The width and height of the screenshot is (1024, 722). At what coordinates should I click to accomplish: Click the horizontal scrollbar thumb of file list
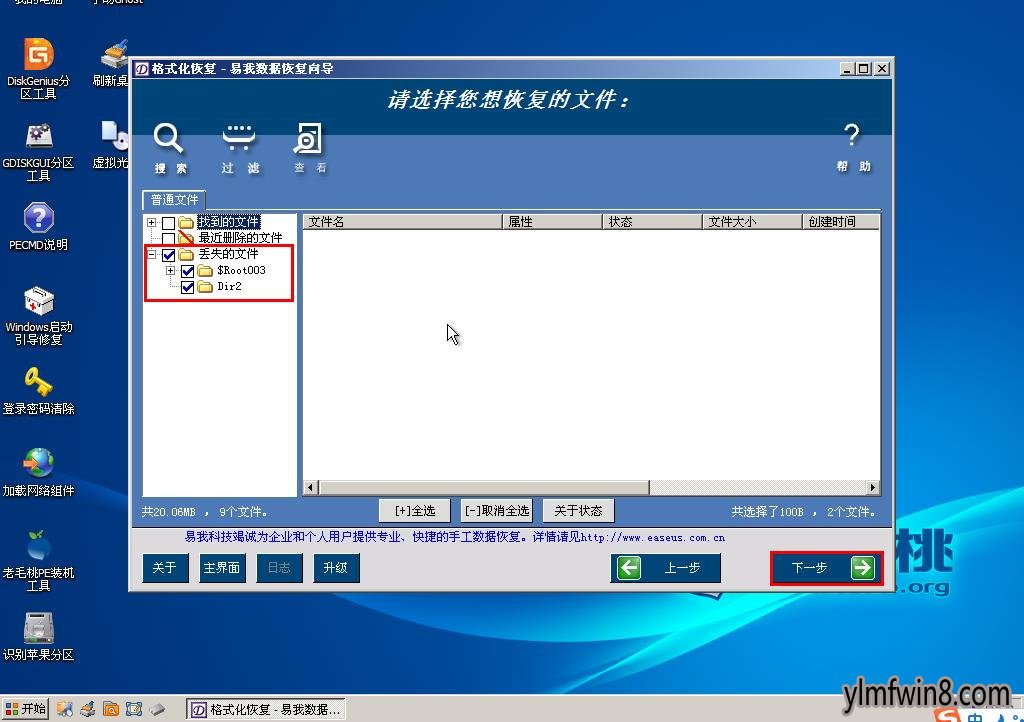[484, 488]
